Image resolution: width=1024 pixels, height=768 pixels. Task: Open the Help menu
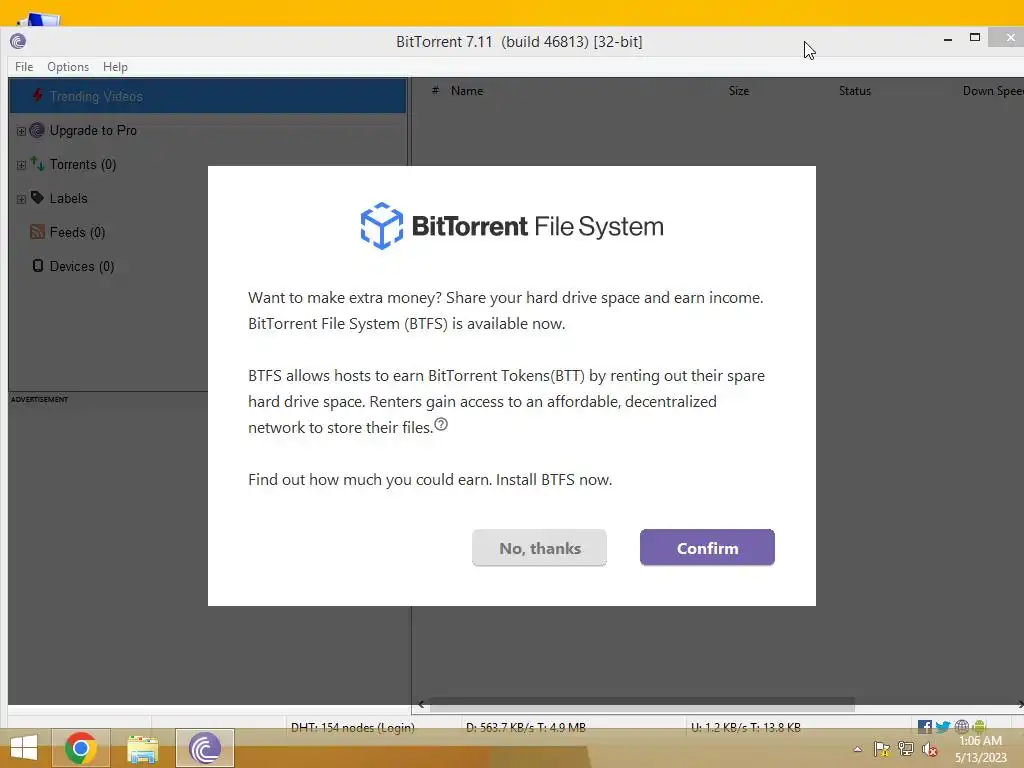[115, 67]
